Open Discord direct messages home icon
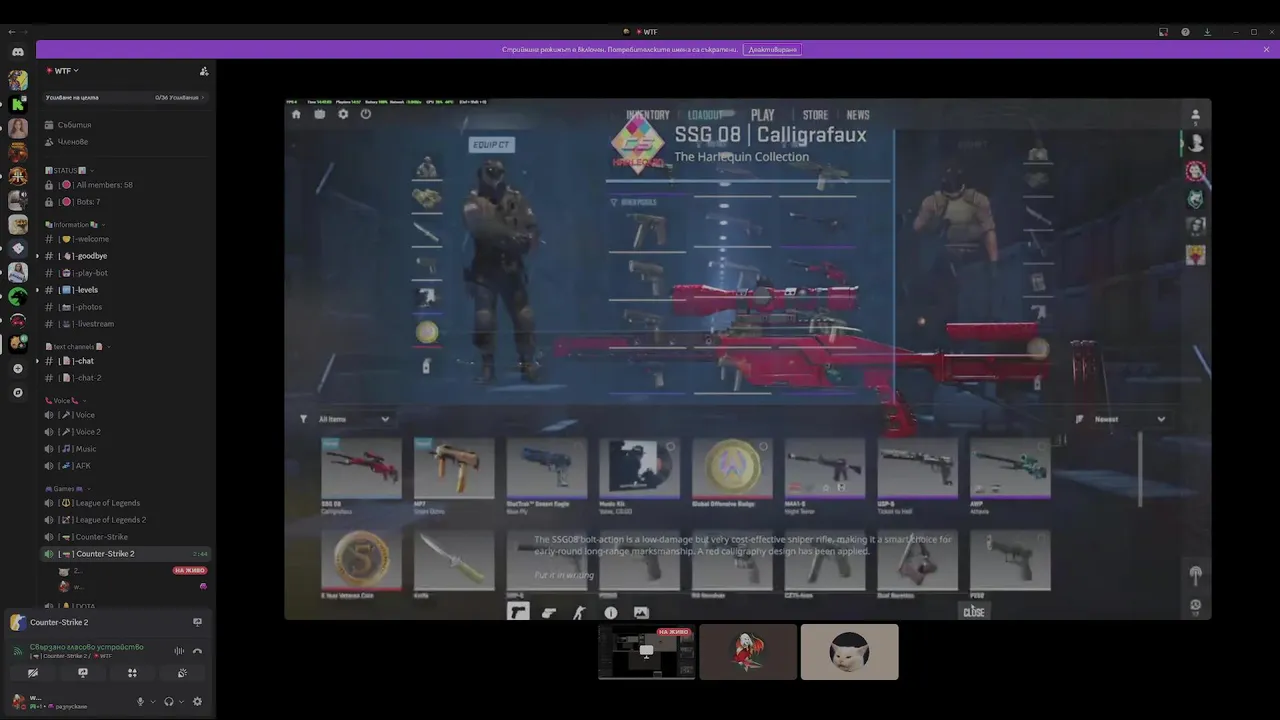 coord(18,51)
